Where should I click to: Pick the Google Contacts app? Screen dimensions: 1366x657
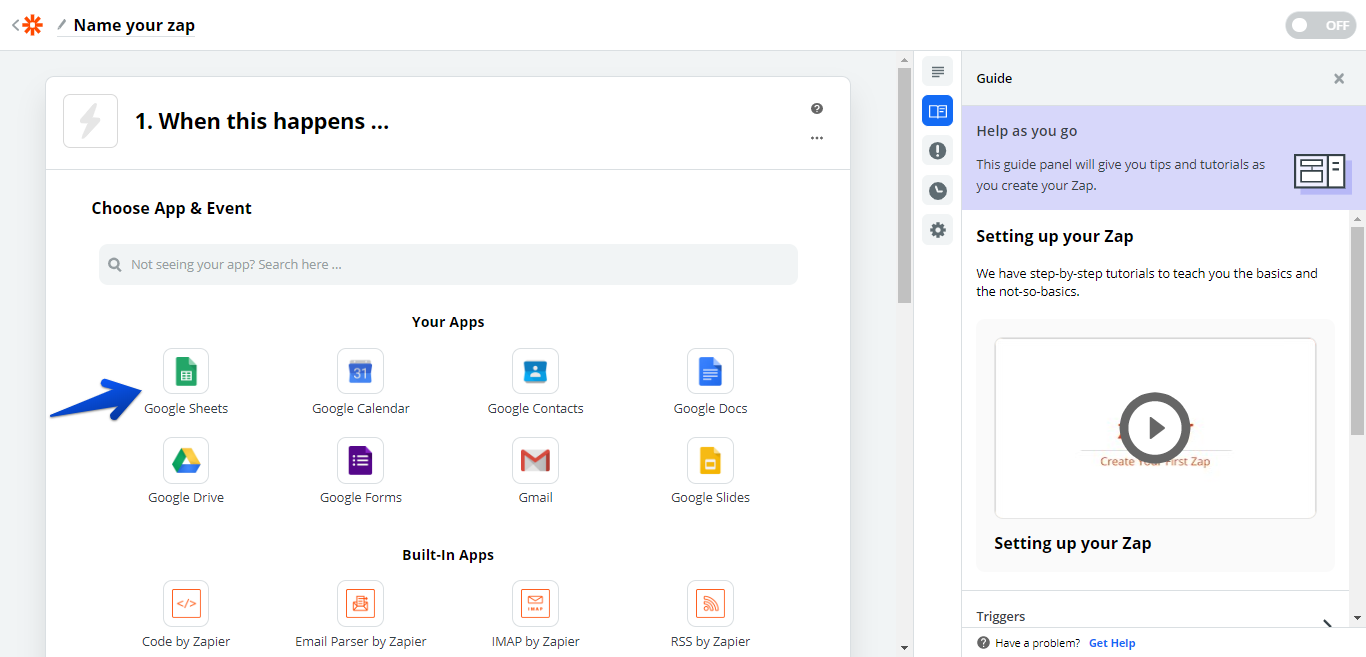[x=535, y=372]
